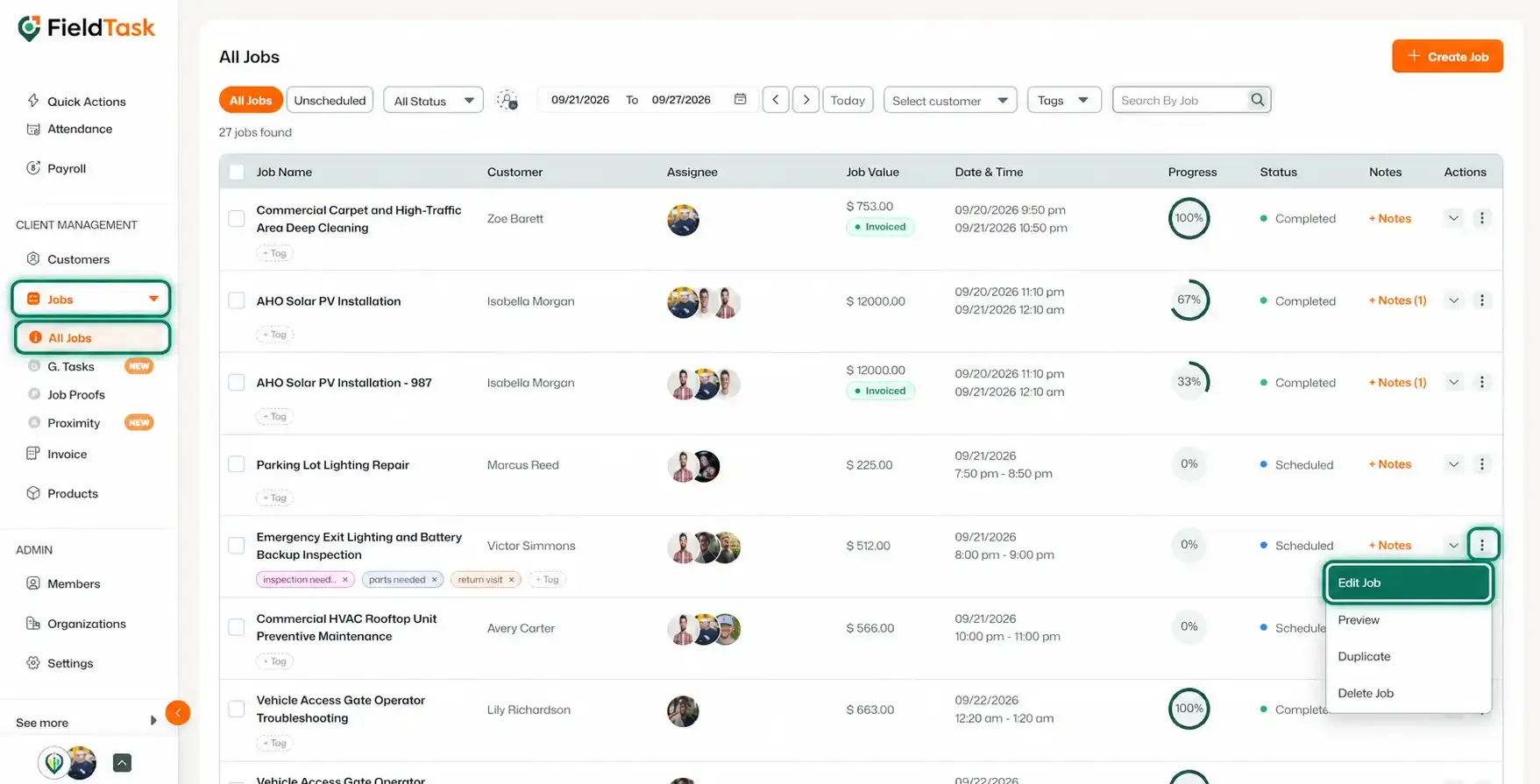Open the Tags filter dropdown

click(x=1063, y=100)
